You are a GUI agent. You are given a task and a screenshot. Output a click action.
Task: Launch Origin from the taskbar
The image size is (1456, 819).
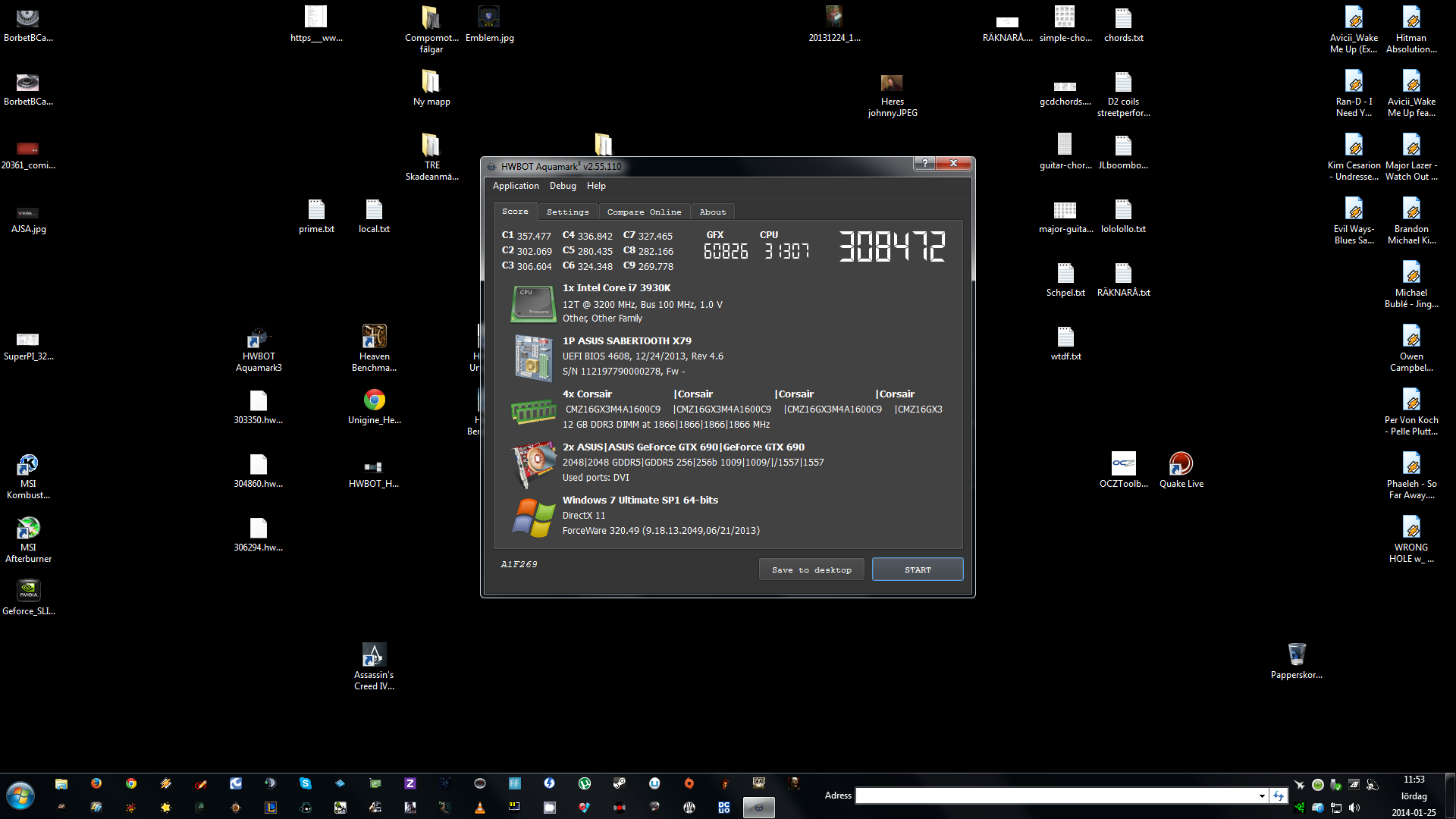click(x=689, y=783)
